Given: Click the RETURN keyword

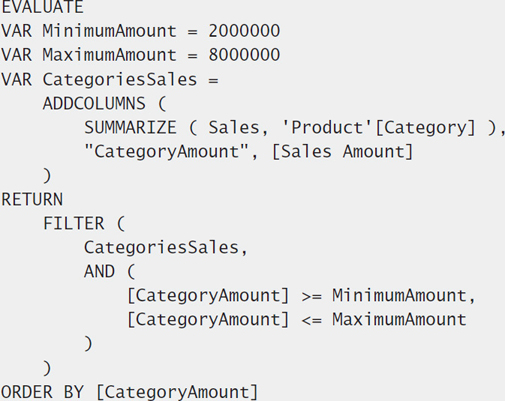Looking at the screenshot, I should pyautogui.click(x=32, y=199).
